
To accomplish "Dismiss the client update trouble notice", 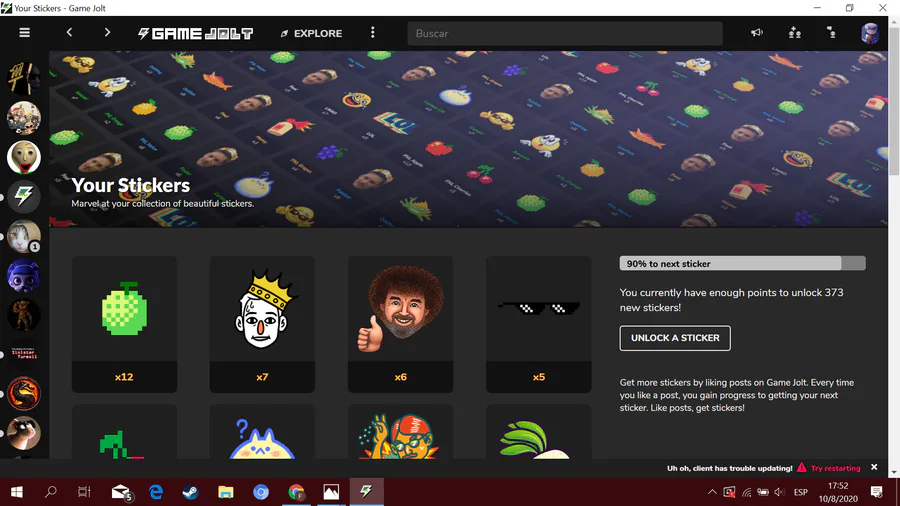I will tap(874, 468).
